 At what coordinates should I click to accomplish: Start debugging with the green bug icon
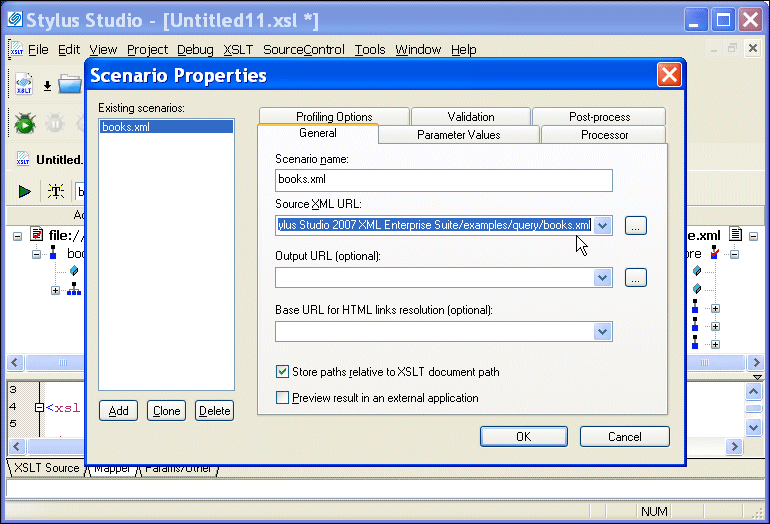[25, 123]
